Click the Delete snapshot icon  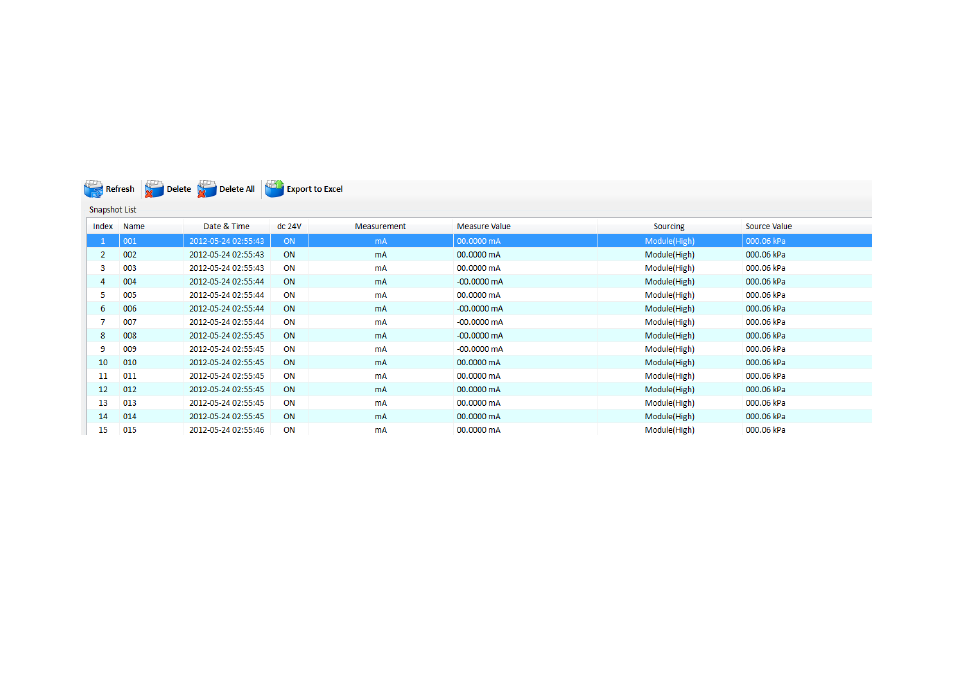click(x=154, y=189)
